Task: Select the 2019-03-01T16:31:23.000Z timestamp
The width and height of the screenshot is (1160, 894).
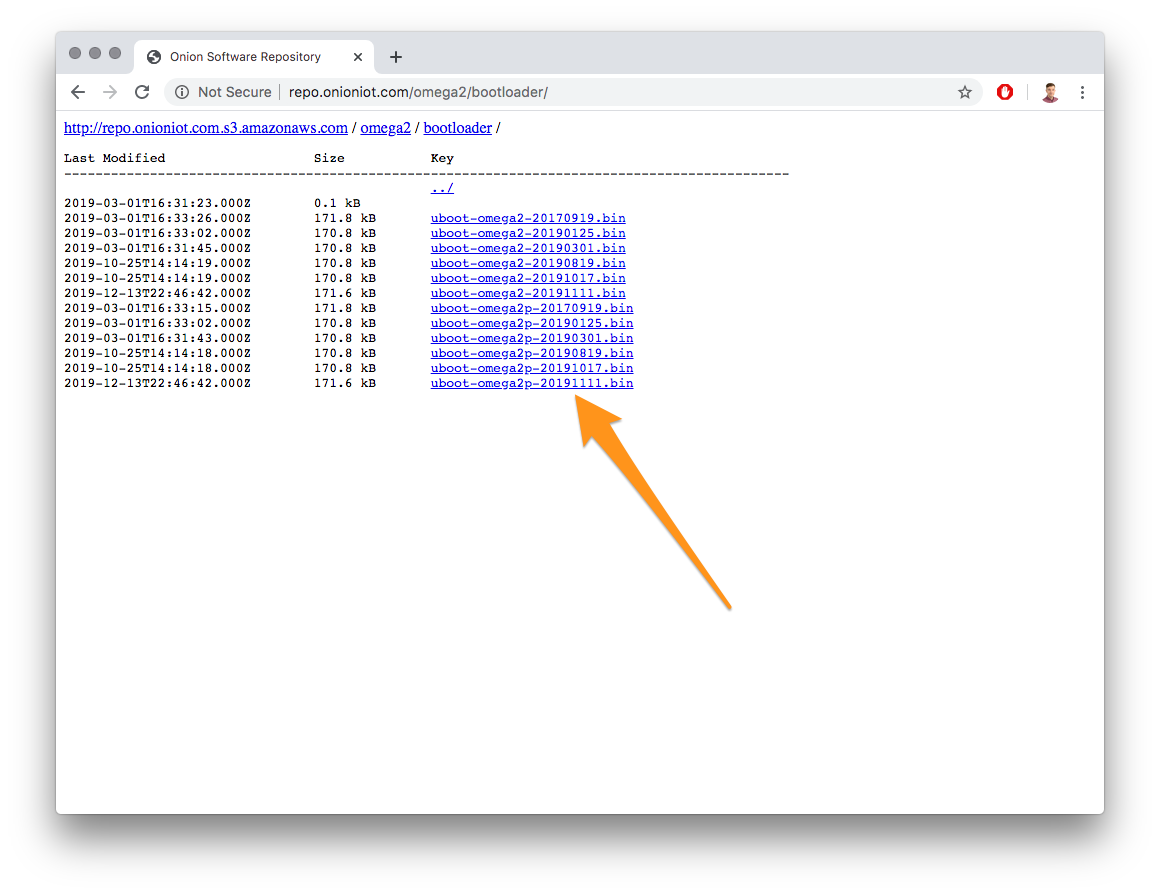Action: pos(158,203)
